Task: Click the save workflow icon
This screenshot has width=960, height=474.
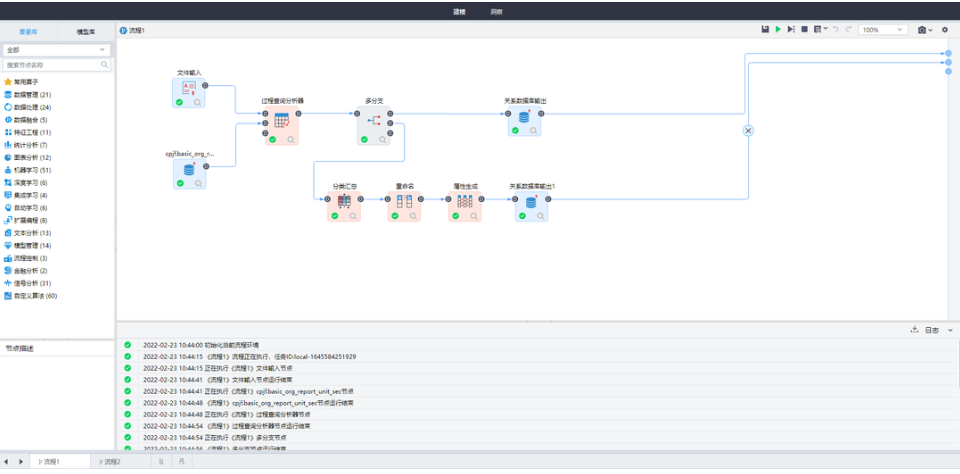Action: [x=765, y=30]
